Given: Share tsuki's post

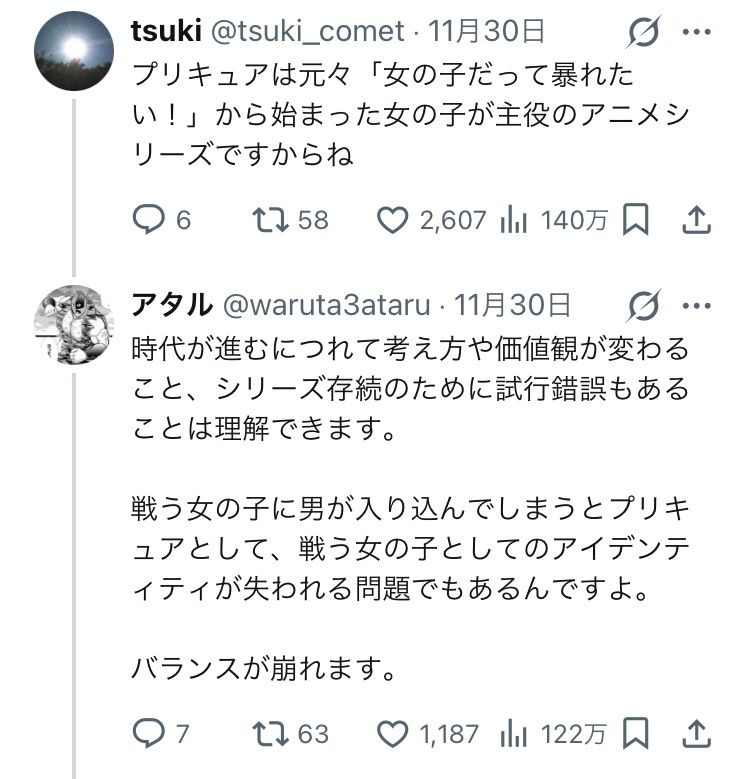Looking at the screenshot, I should point(696,219).
